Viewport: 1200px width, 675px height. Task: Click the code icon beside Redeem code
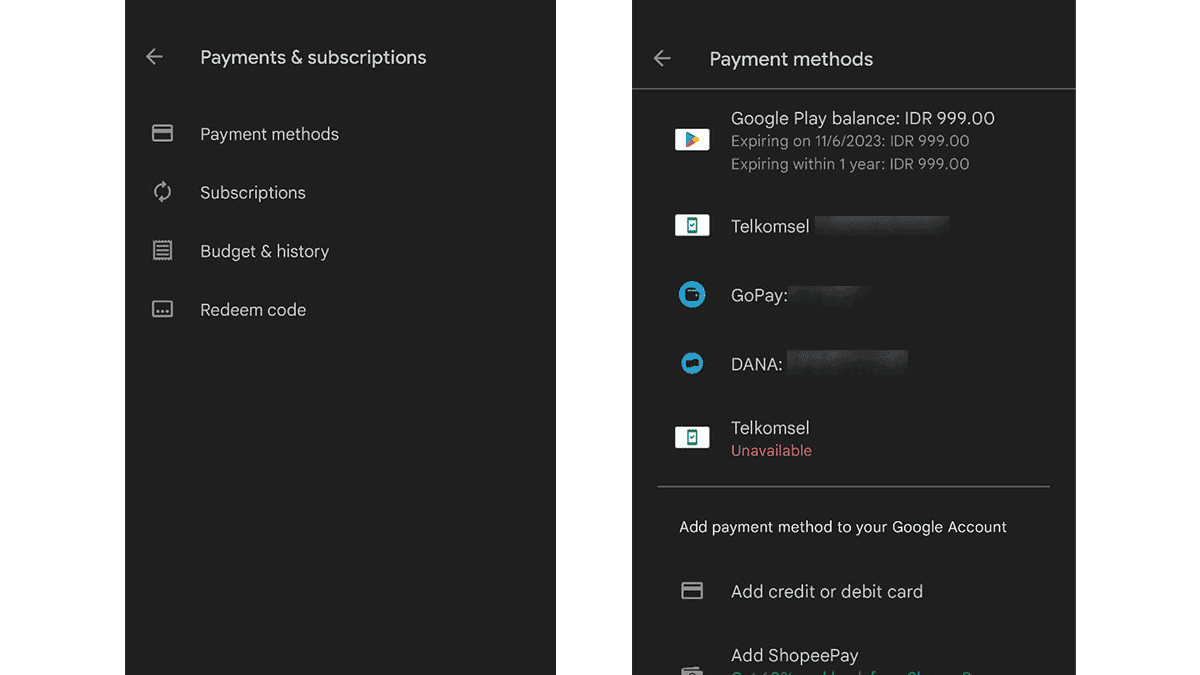coord(162,310)
